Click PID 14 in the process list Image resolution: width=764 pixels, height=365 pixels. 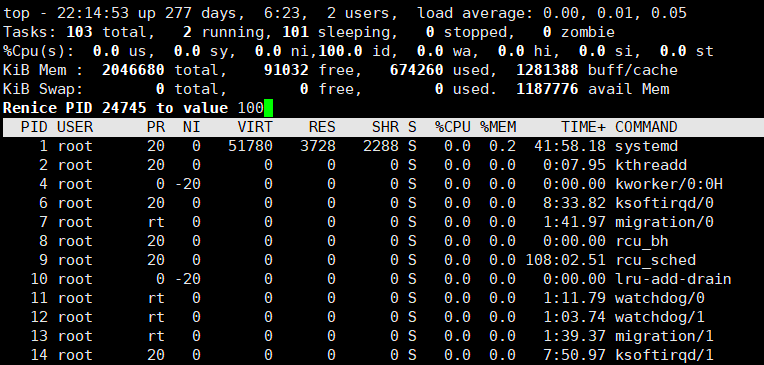[39, 355]
